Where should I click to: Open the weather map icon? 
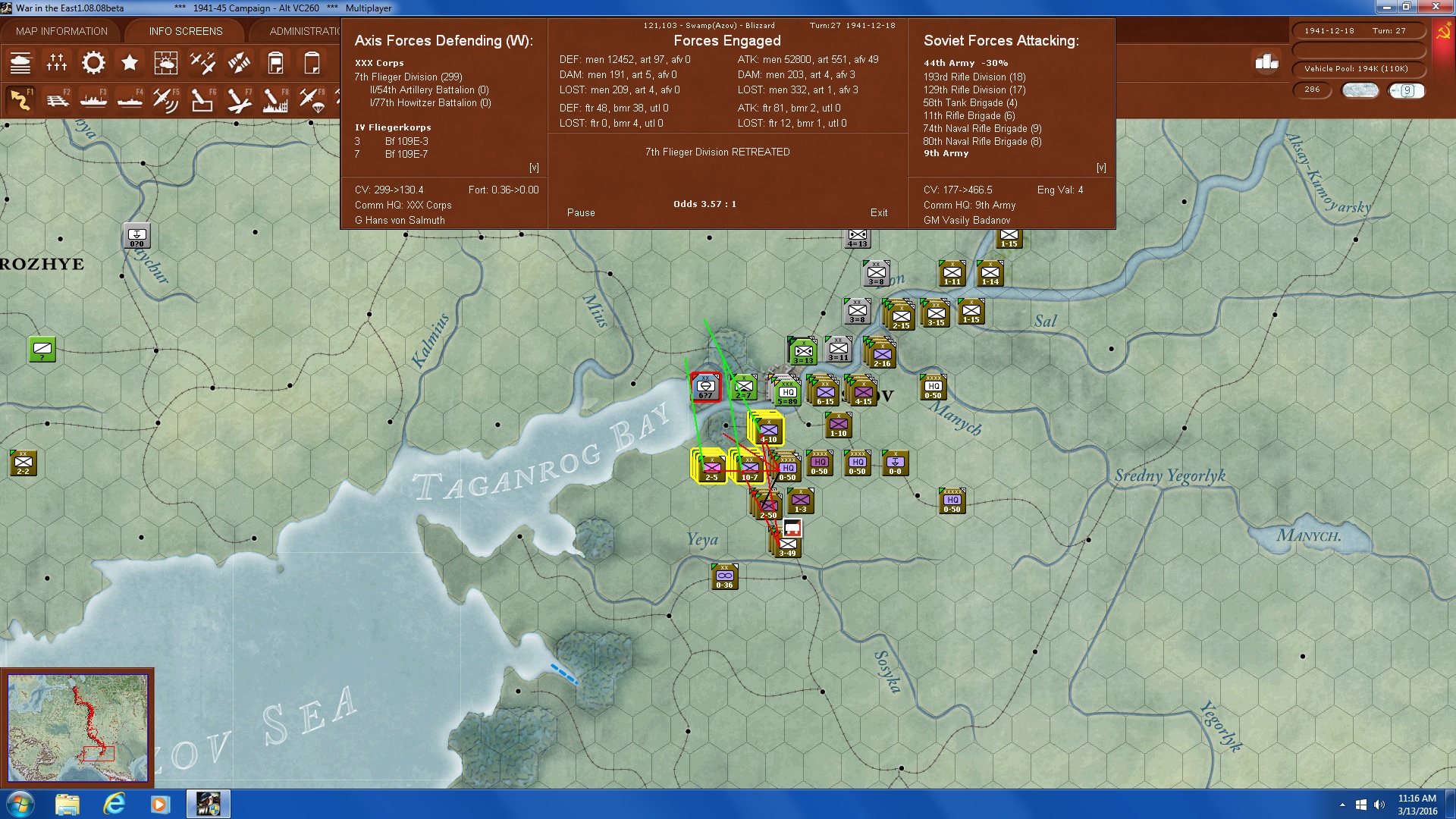[x=165, y=63]
